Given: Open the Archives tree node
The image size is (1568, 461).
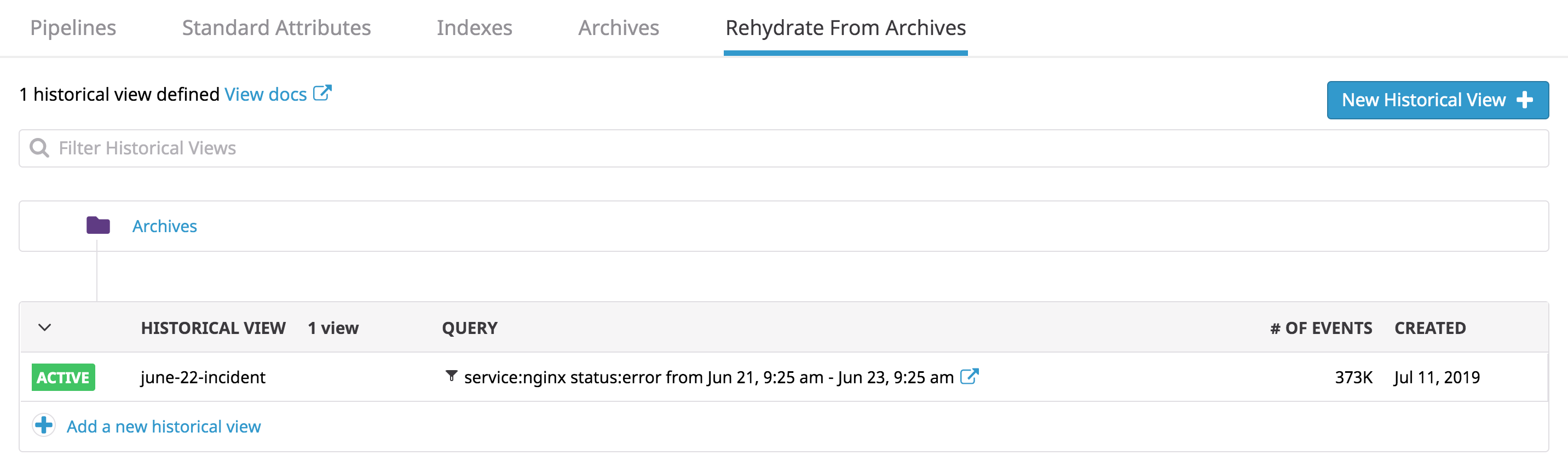Looking at the screenshot, I should (x=164, y=226).
